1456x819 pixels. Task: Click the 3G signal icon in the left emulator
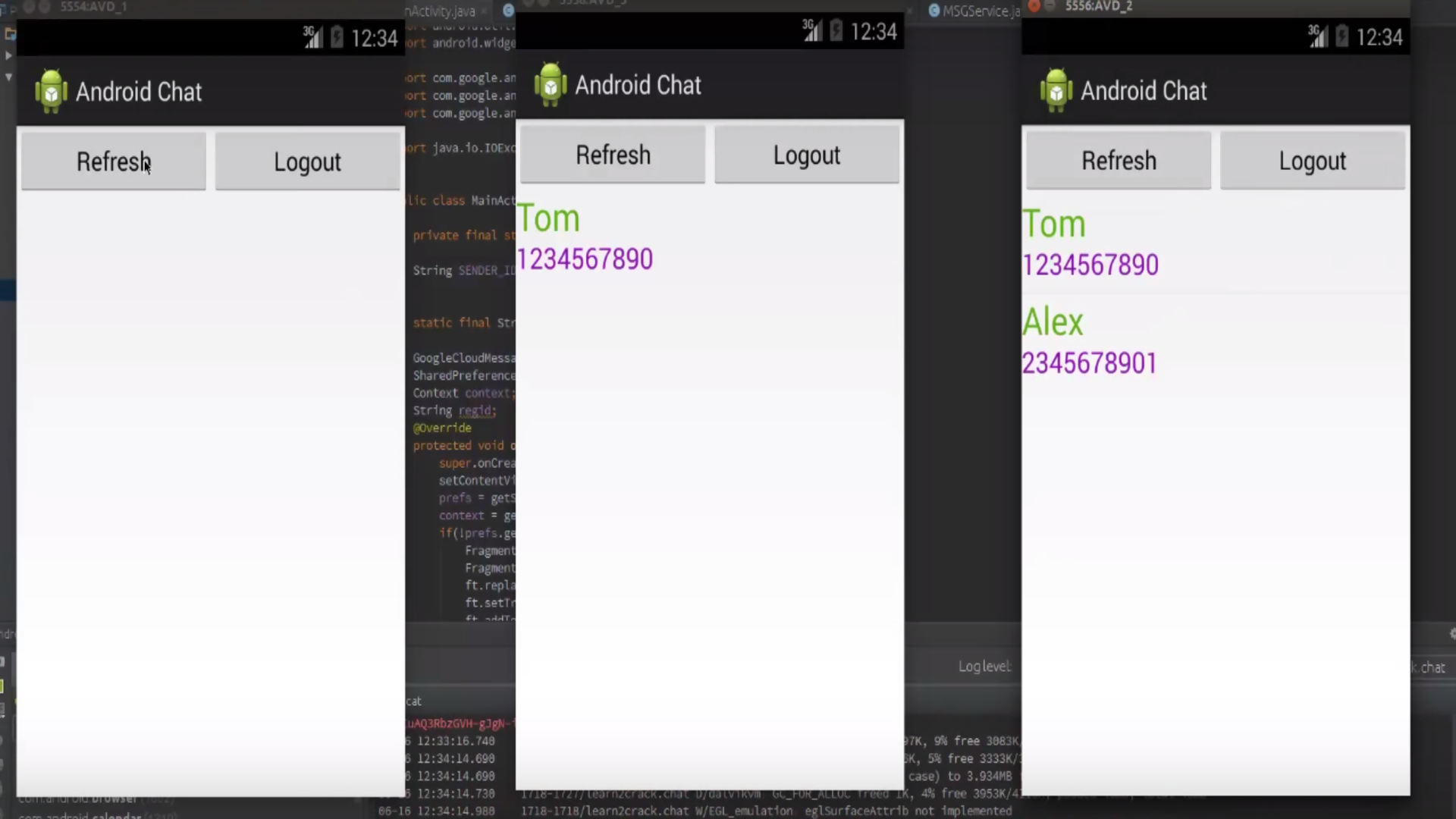click(312, 37)
